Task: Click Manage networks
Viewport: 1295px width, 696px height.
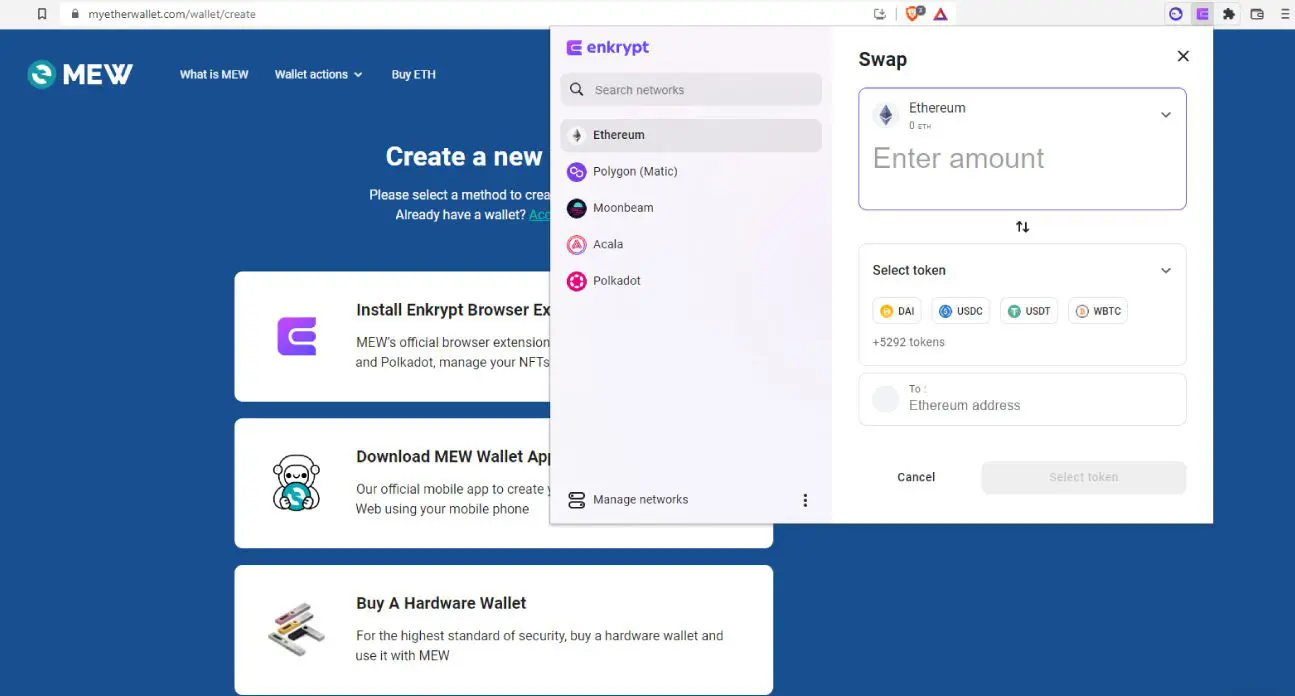Action: [x=640, y=500]
